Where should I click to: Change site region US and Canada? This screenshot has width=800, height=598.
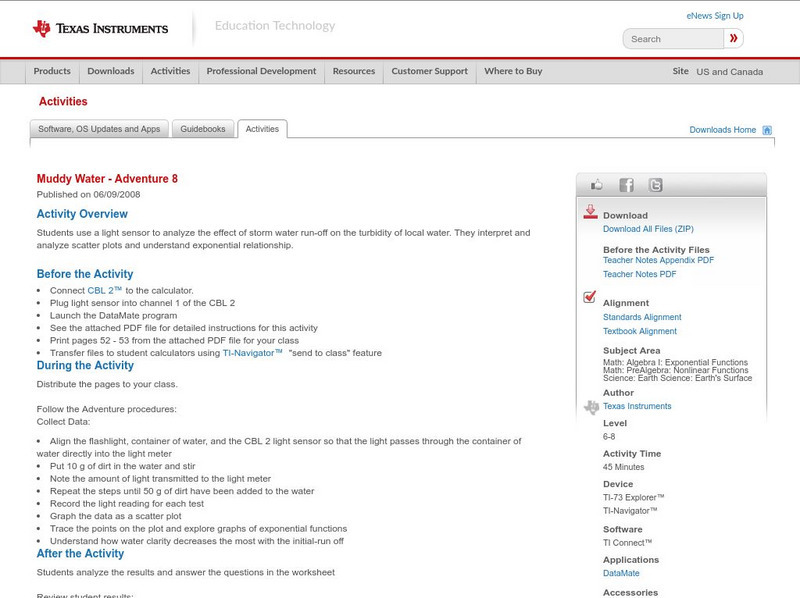pos(730,72)
